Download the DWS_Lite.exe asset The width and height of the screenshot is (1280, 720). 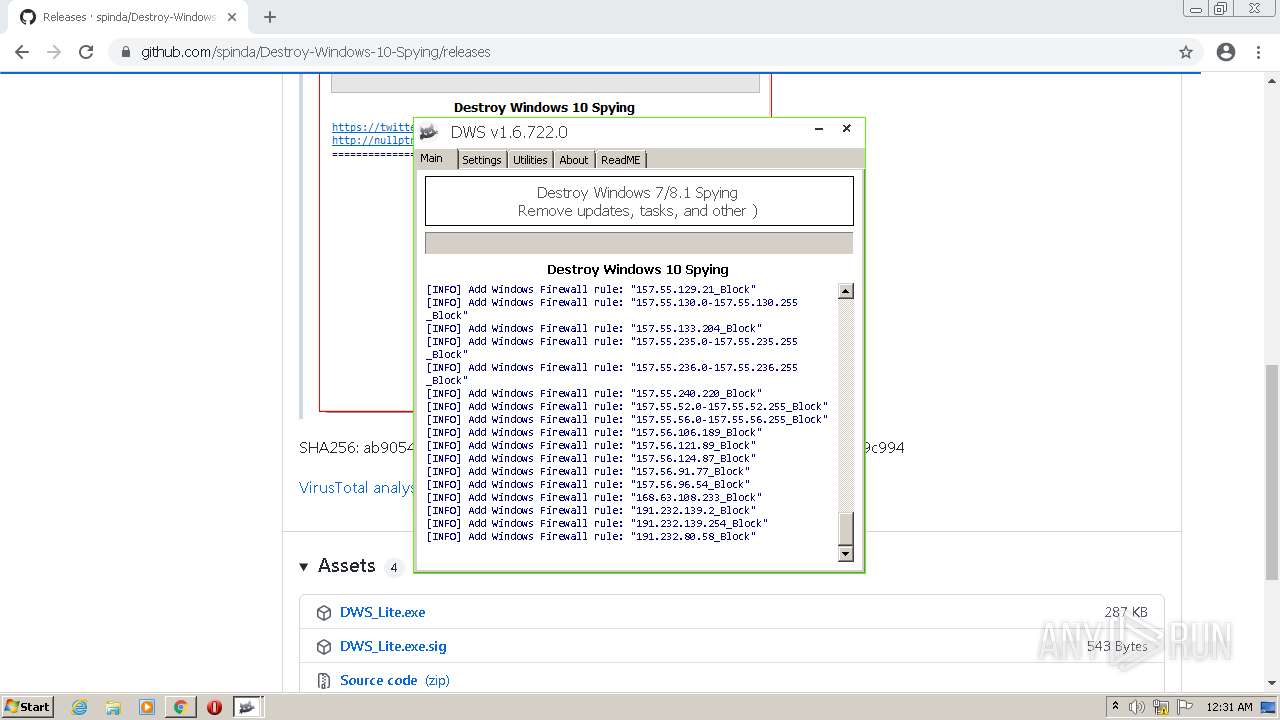tap(382, 612)
